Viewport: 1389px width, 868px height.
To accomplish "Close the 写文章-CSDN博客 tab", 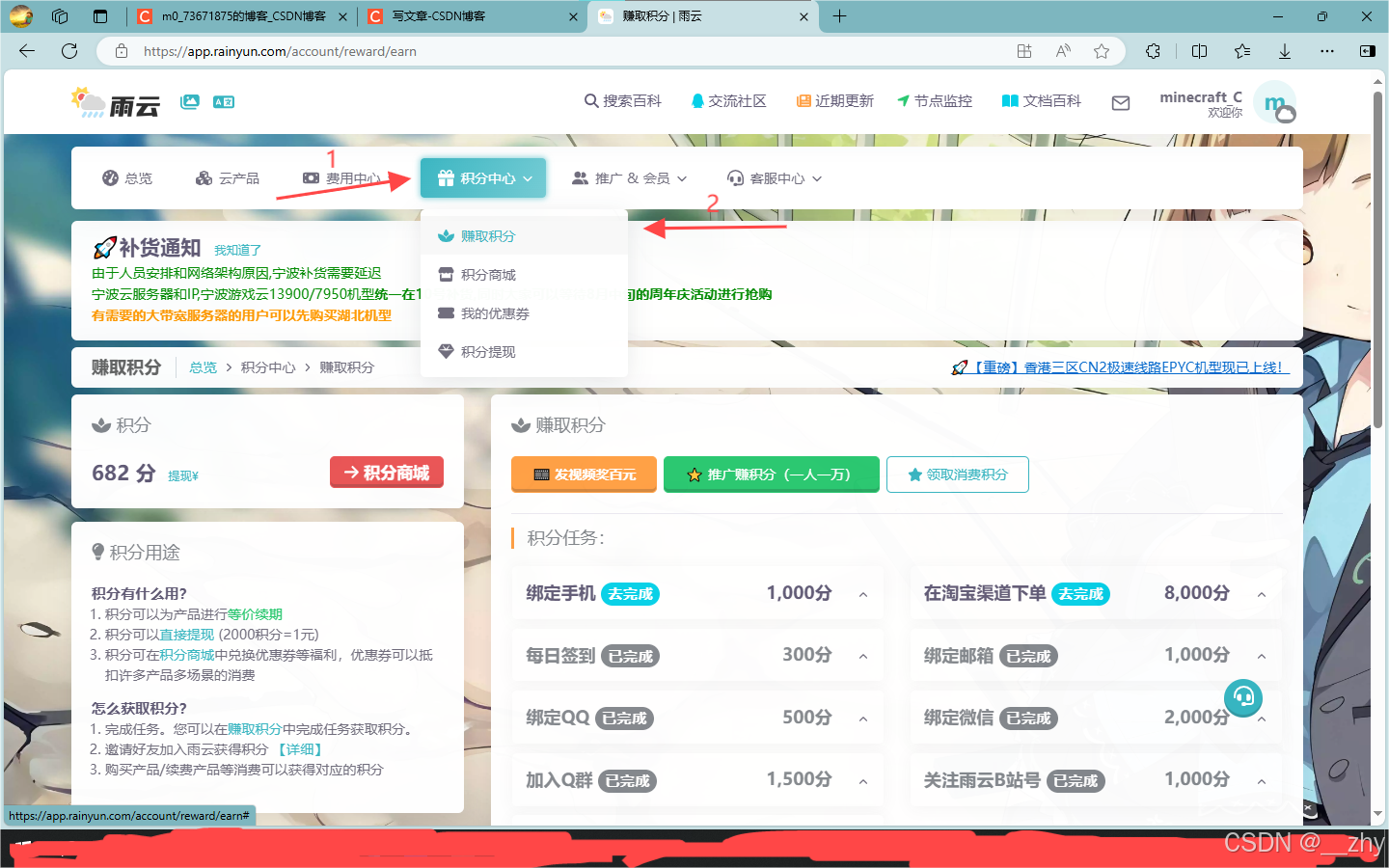I will 573,16.
